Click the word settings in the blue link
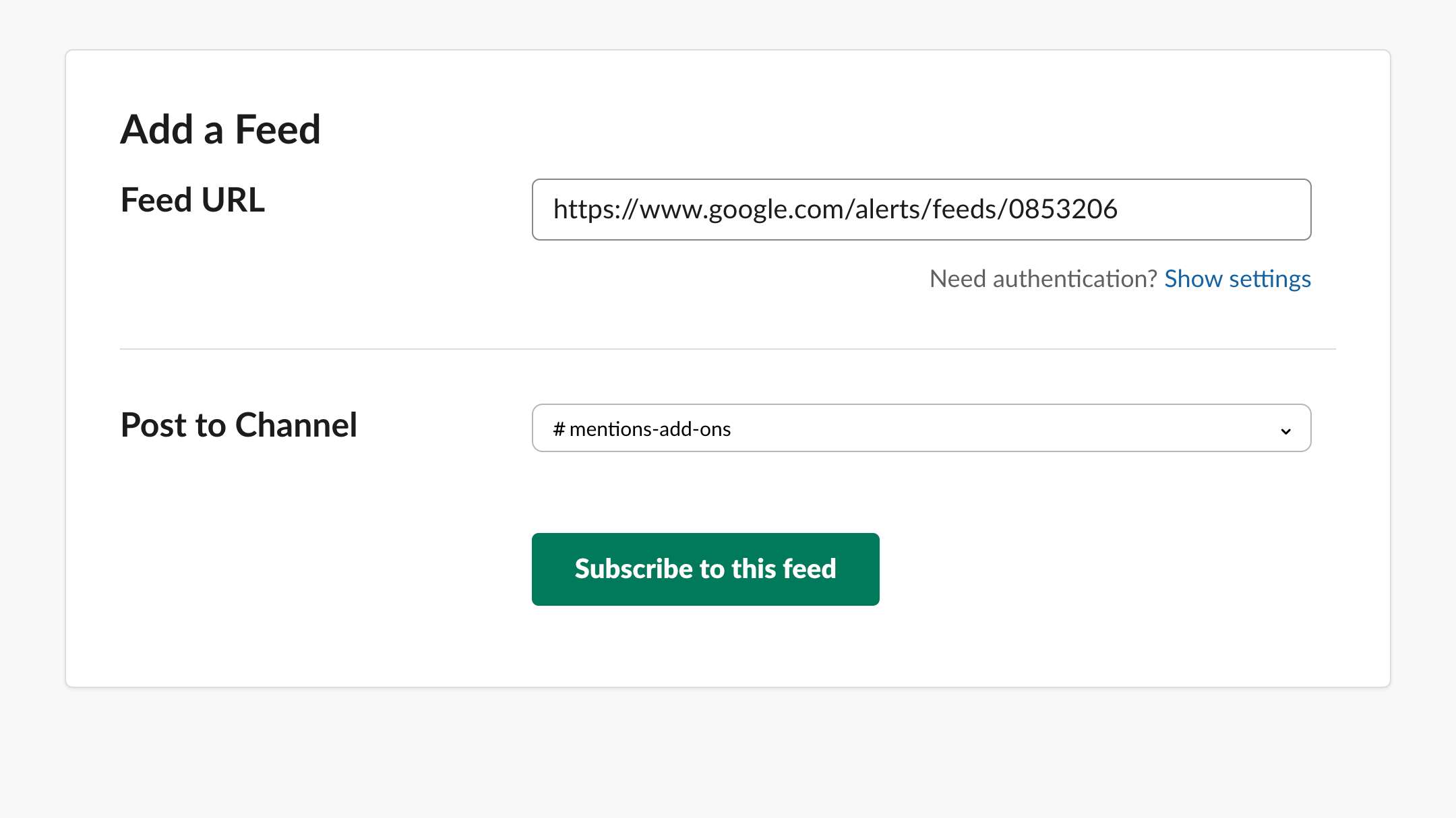 pos(1269,279)
